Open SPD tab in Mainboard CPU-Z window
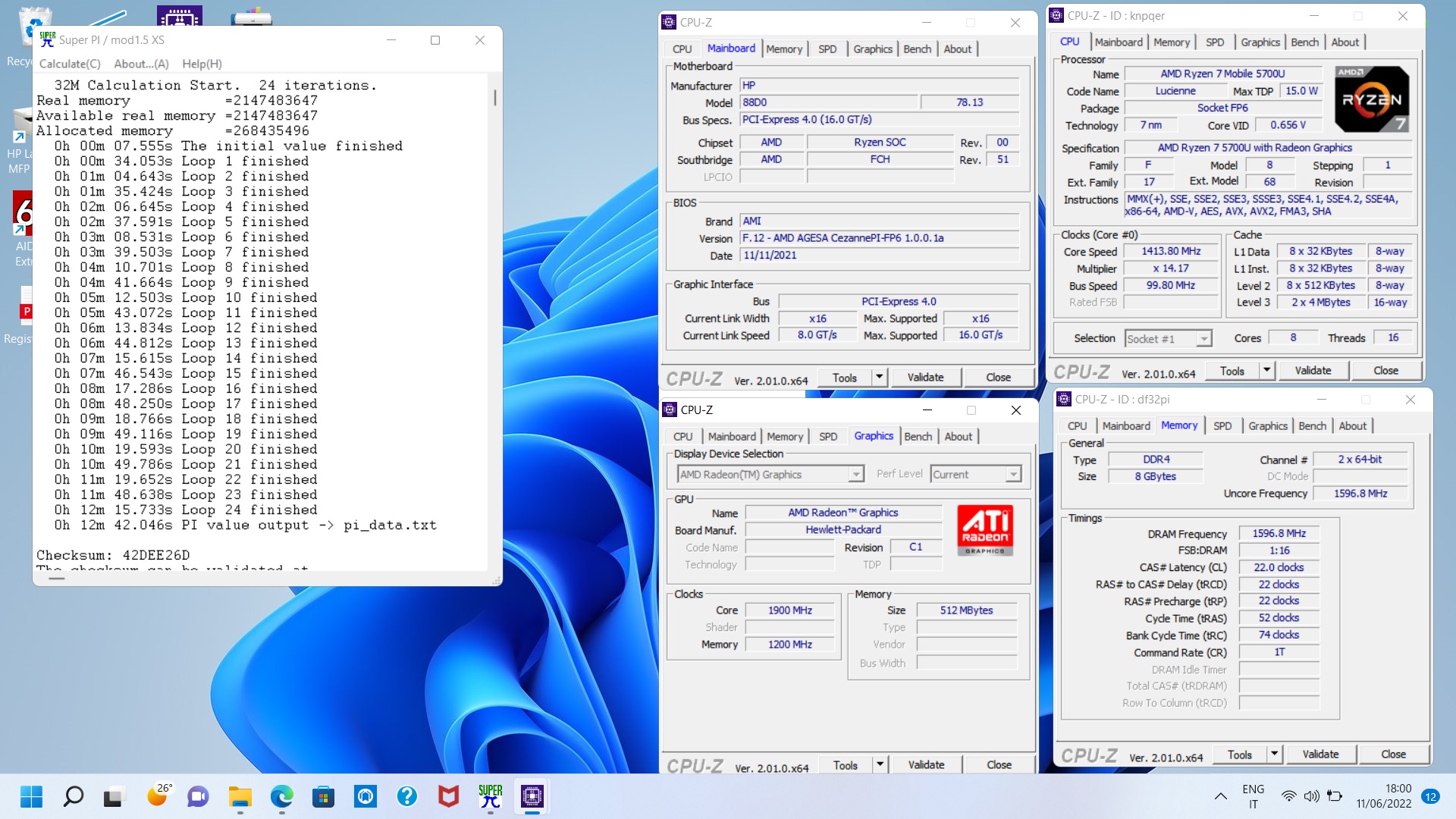The width and height of the screenshot is (1456, 819). tap(827, 49)
